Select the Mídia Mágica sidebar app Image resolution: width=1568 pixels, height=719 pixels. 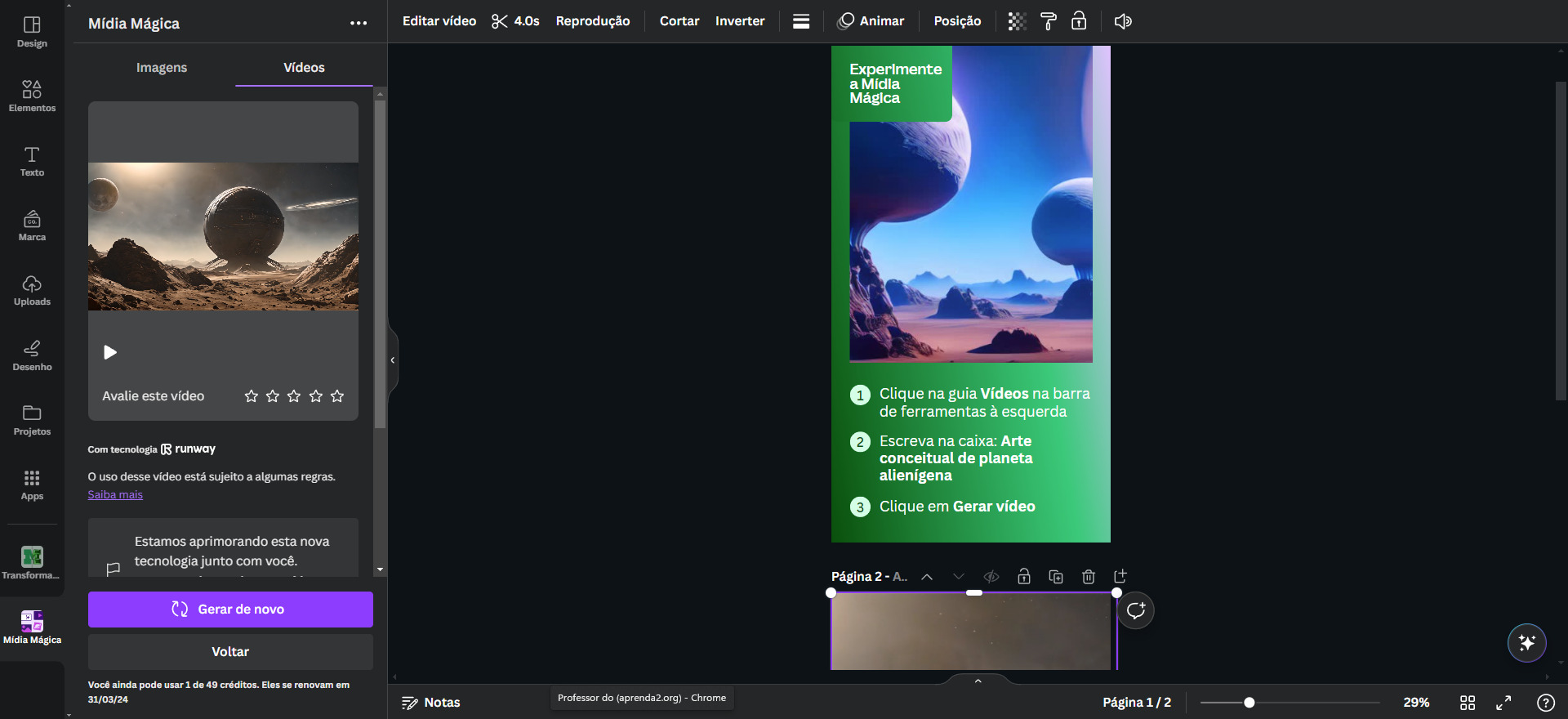point(32,627)
